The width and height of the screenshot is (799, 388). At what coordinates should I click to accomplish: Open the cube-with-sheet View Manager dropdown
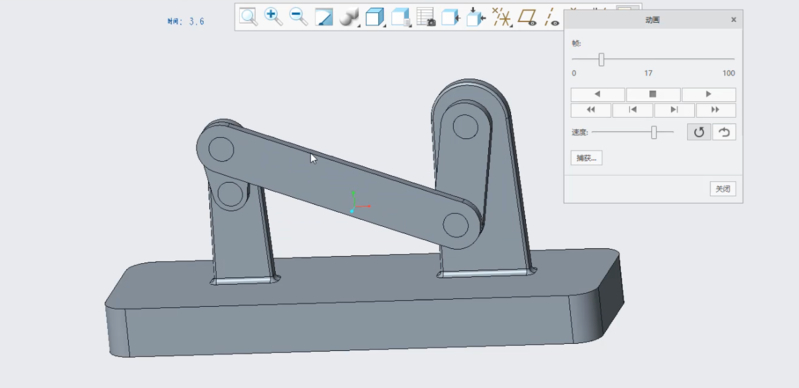401,17
